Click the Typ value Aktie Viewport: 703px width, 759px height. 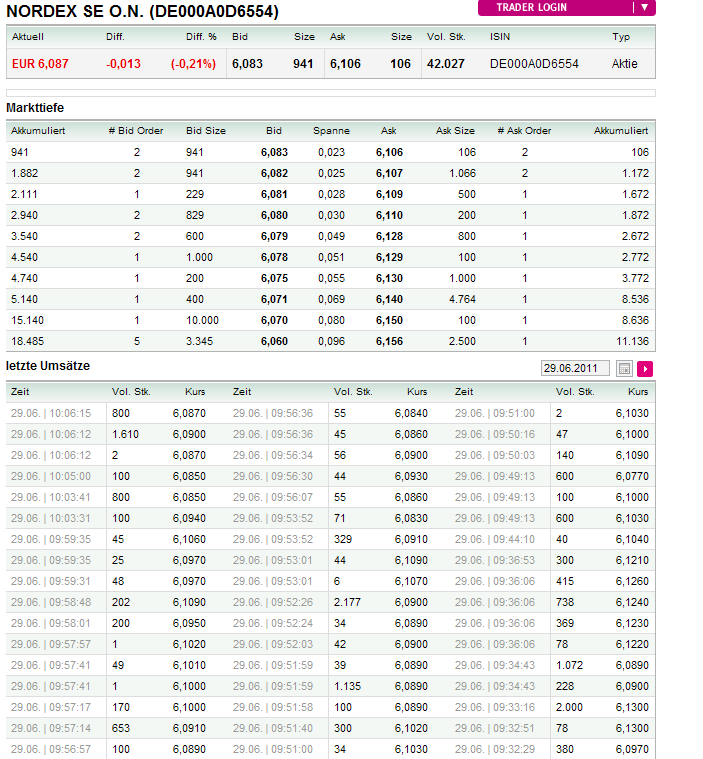tap(625, 64)
